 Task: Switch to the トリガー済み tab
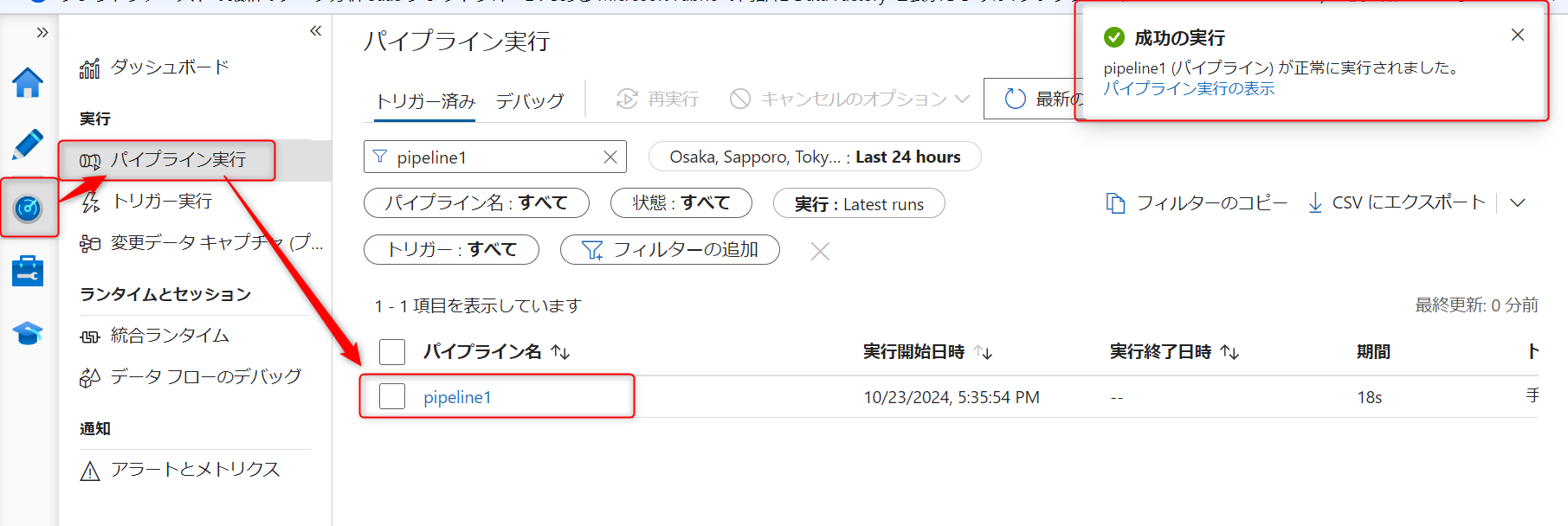pos(425,100)
